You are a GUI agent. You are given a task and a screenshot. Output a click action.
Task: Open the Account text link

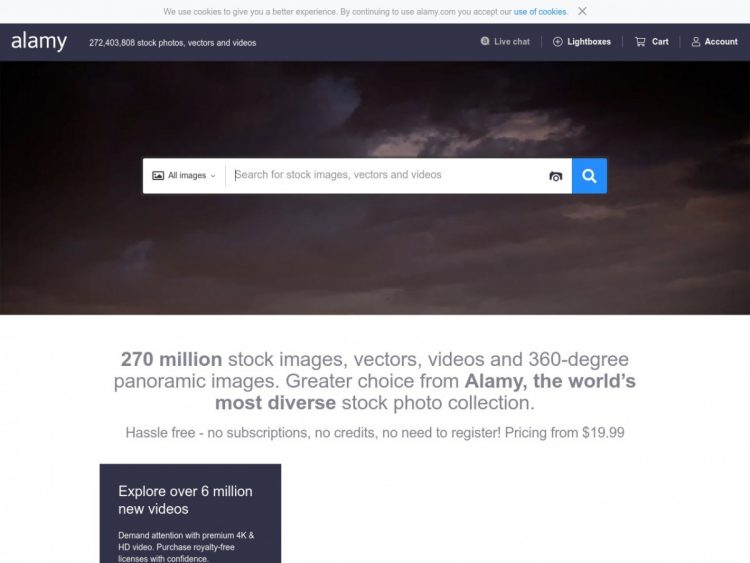(721, 42)
